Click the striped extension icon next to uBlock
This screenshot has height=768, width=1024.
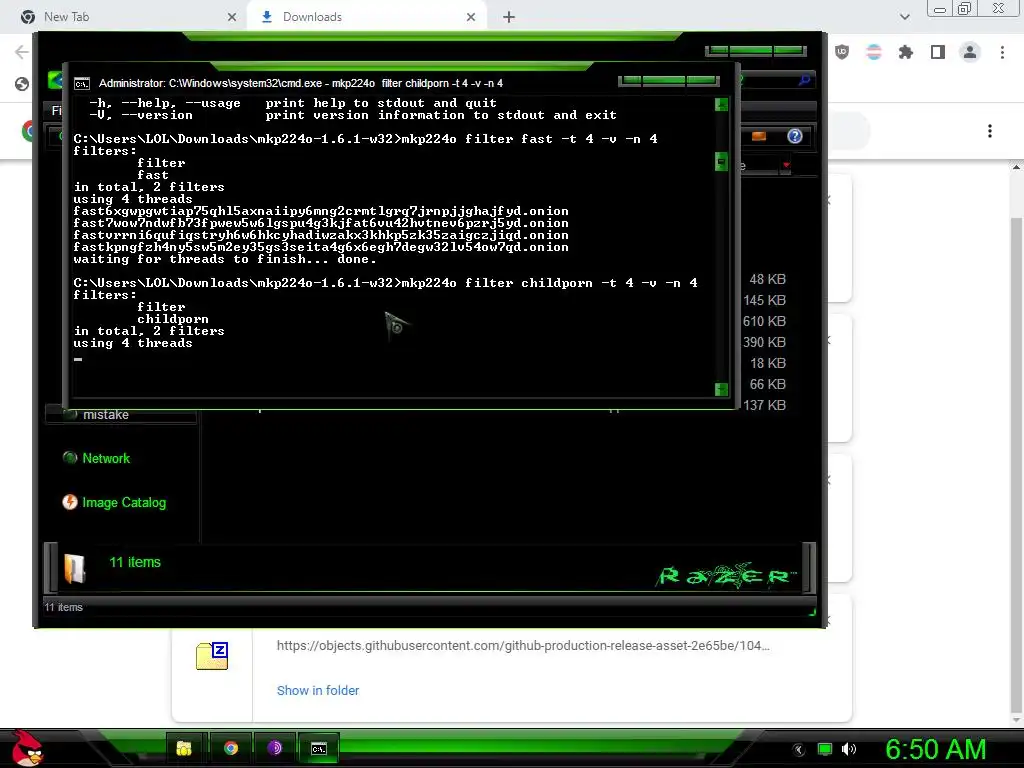pyautogui.click(x=874, y=52)
